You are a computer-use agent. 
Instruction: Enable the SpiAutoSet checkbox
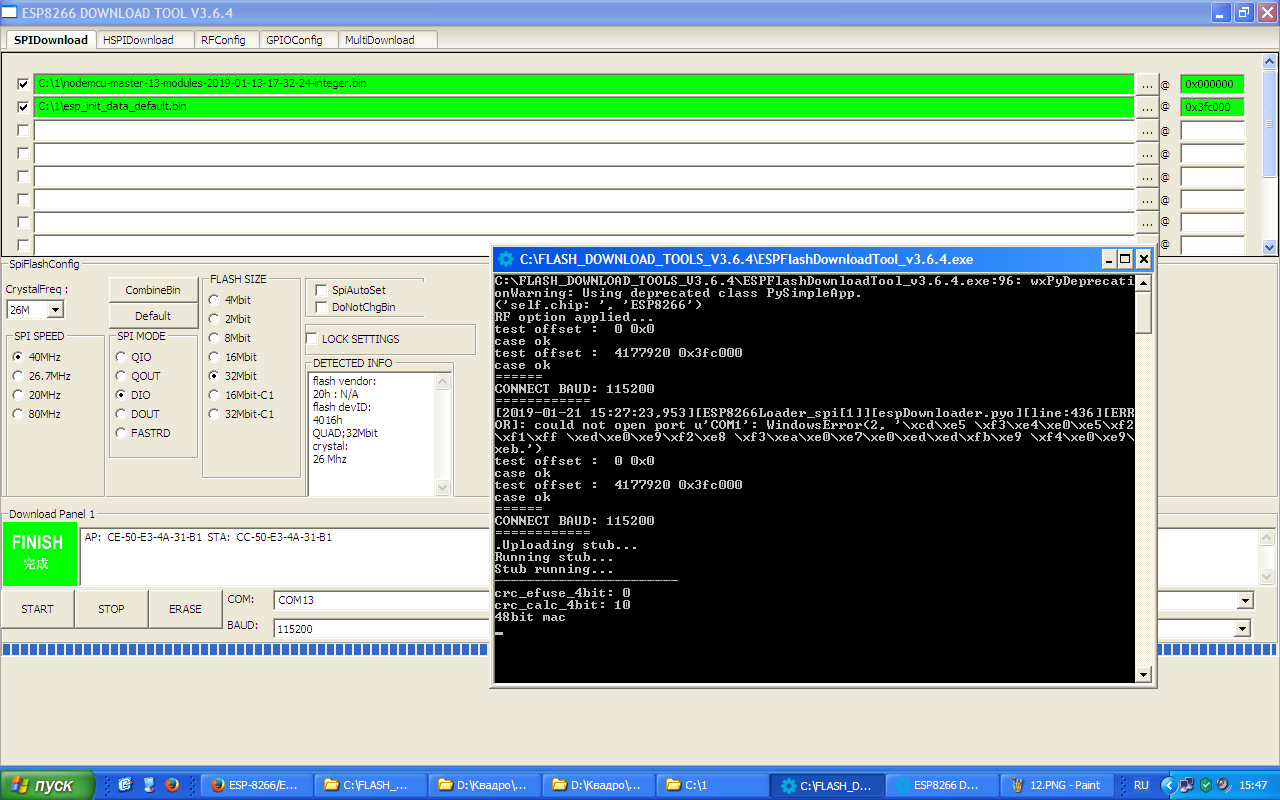(322, 290)
